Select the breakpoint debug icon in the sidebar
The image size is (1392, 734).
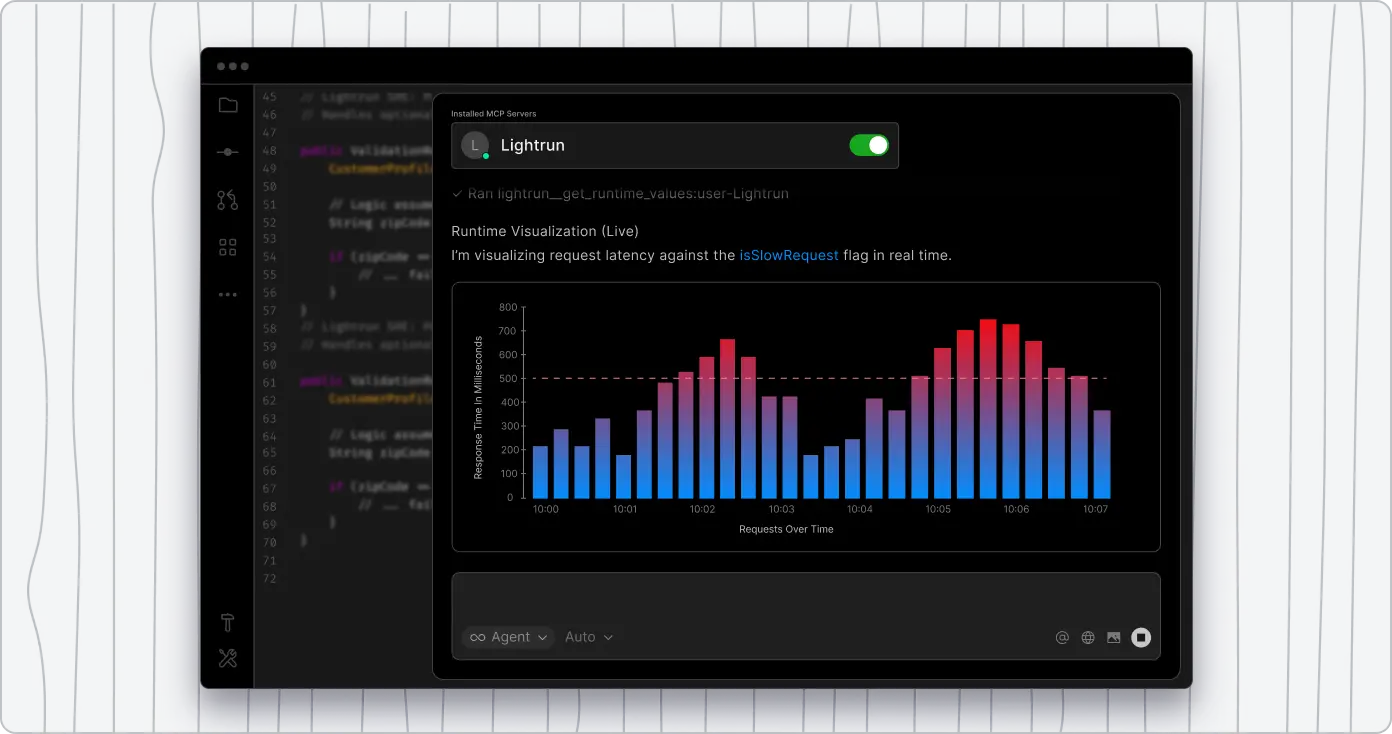[227, 152]
